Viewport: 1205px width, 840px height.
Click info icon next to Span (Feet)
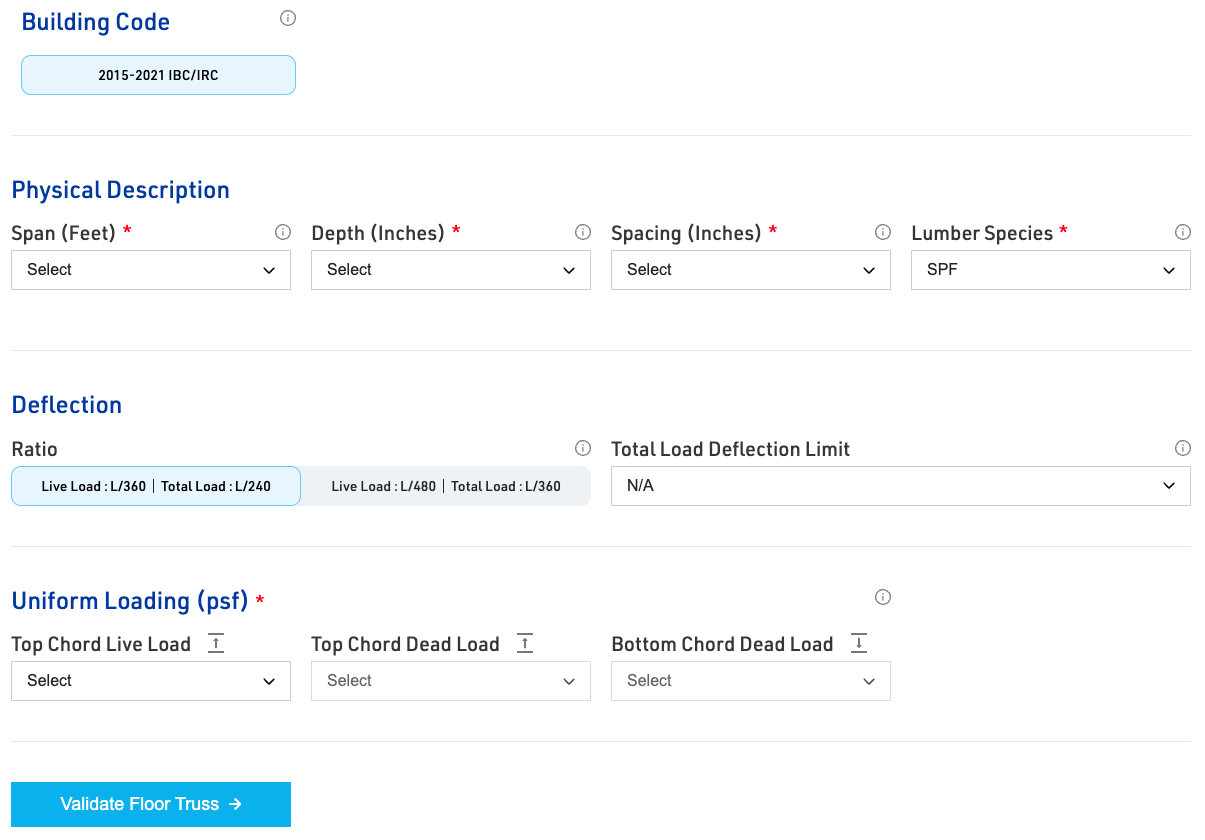click(283, 232)
